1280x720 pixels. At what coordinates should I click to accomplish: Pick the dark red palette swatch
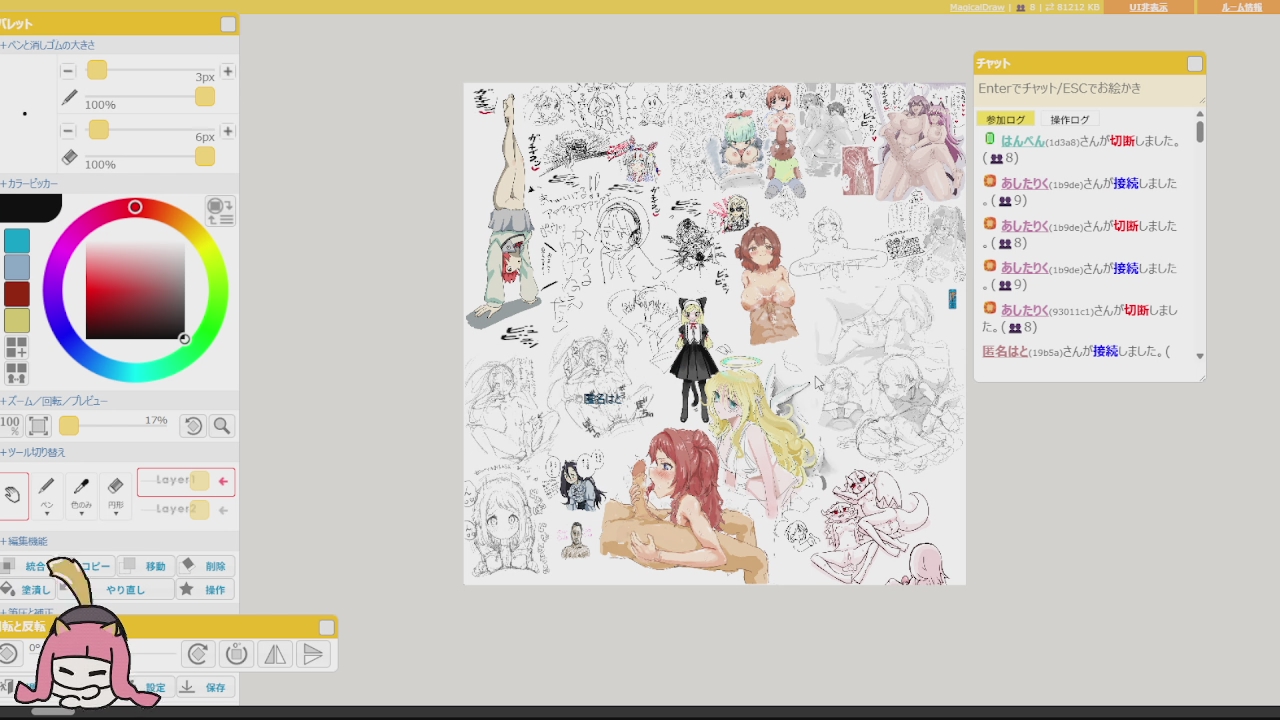click(x=17, y=294)
